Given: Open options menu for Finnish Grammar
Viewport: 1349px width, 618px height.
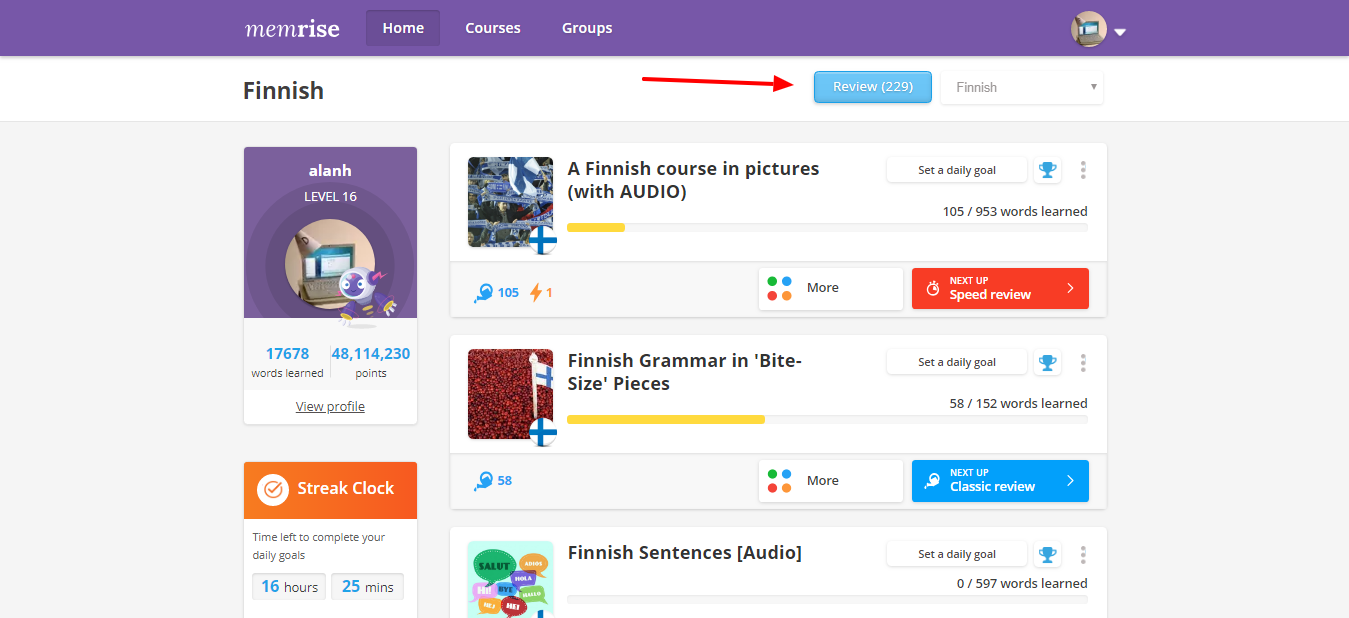Looking at the screenshot, I should point(1083,362).
